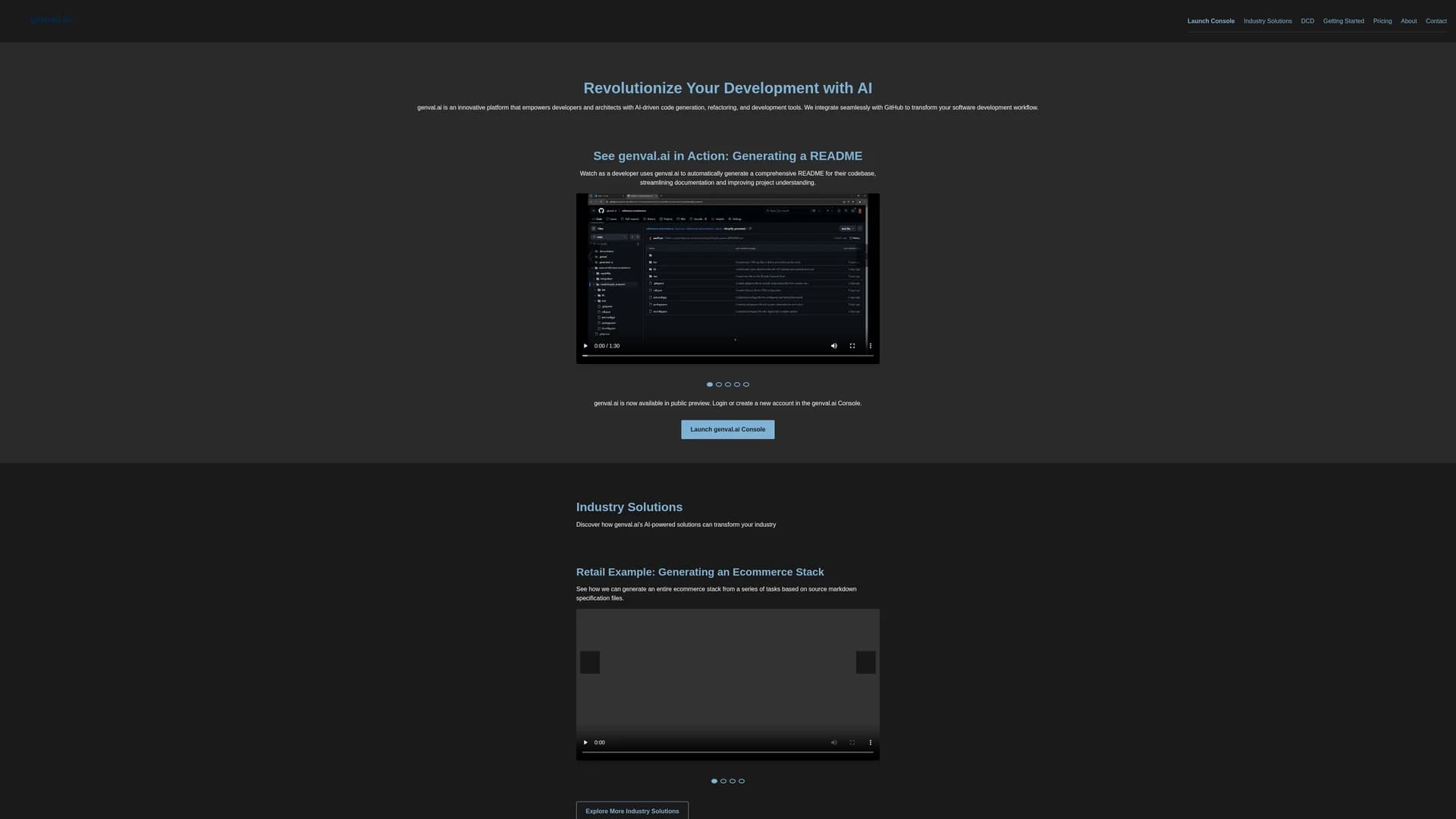1456x819 pixels.
Task: Click the Launch genval.ai Console button
Action: (727, 429)
